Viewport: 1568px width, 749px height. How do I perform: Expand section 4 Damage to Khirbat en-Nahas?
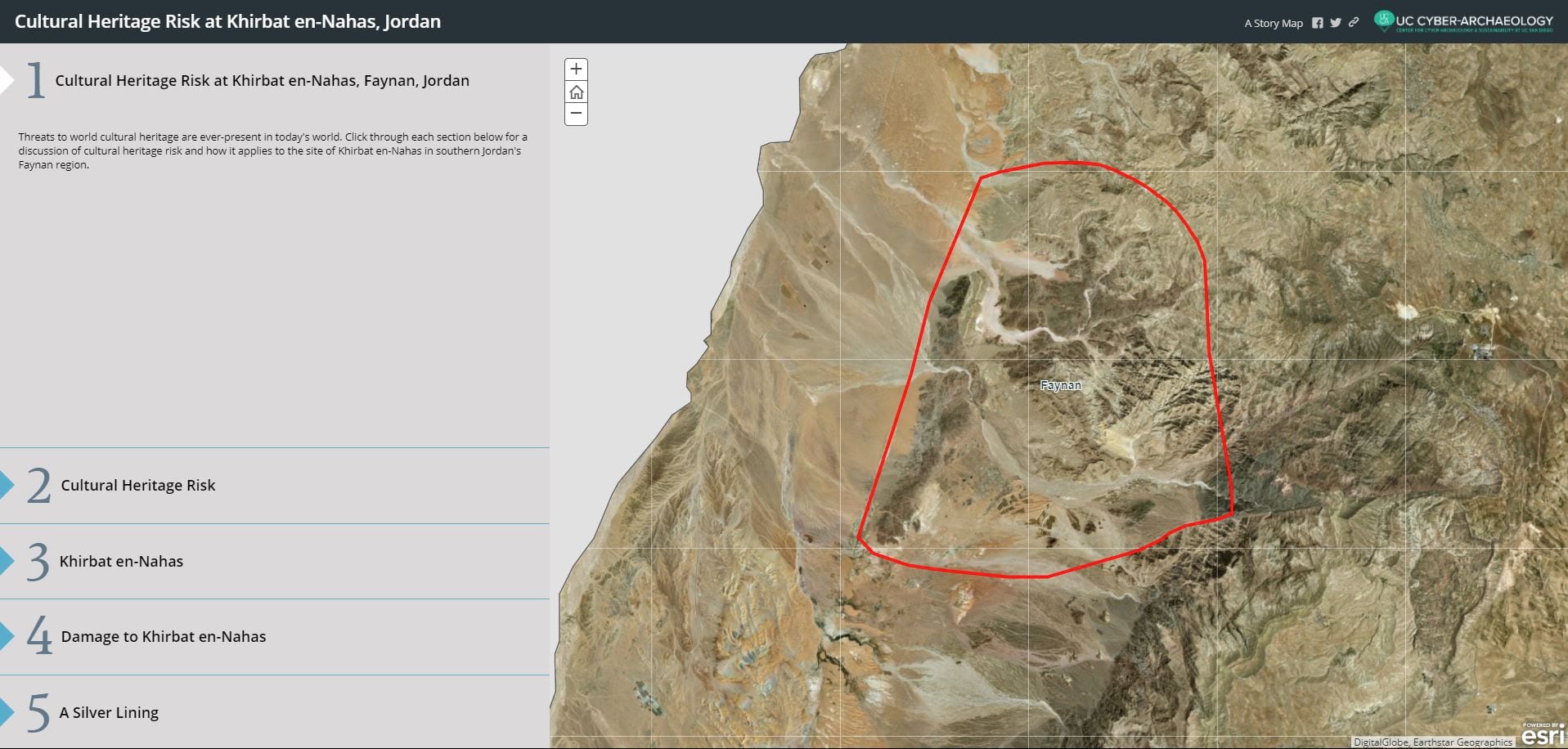(x=163, y=636)
